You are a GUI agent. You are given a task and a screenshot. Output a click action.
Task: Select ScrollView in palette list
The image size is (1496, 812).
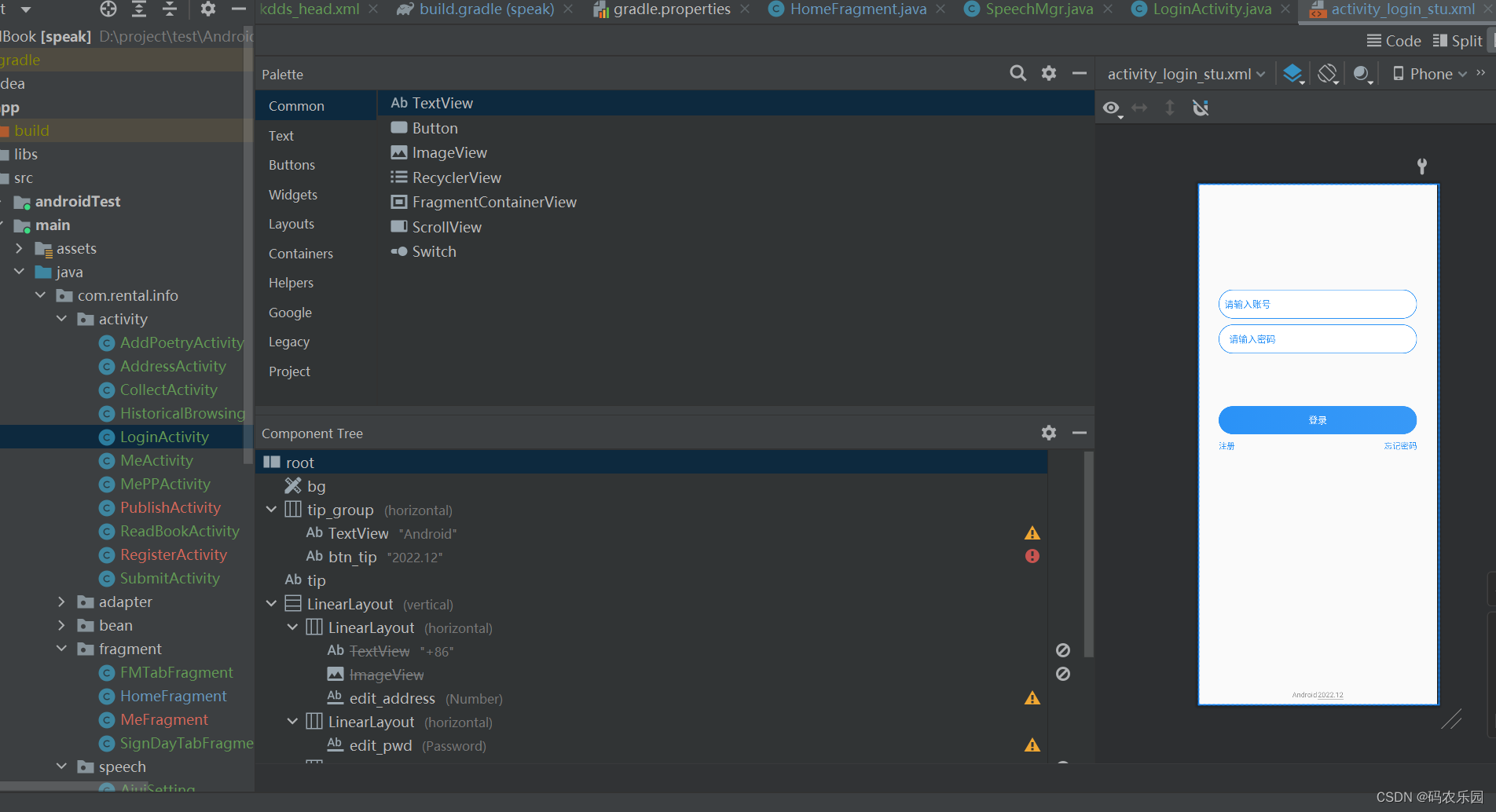436,227
